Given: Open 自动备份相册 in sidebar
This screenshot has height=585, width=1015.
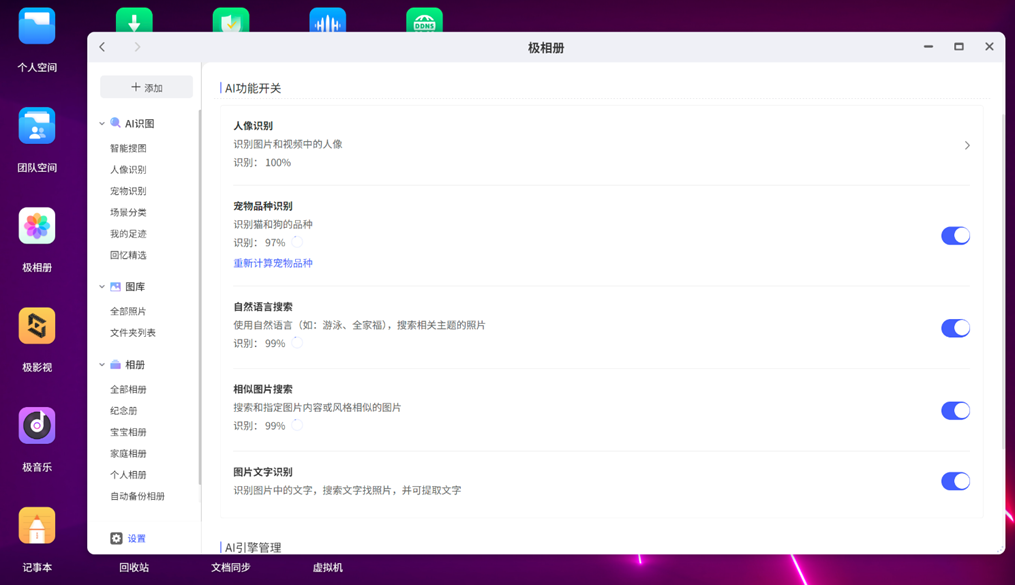Looking at the screenshot, I should (137, 496).
